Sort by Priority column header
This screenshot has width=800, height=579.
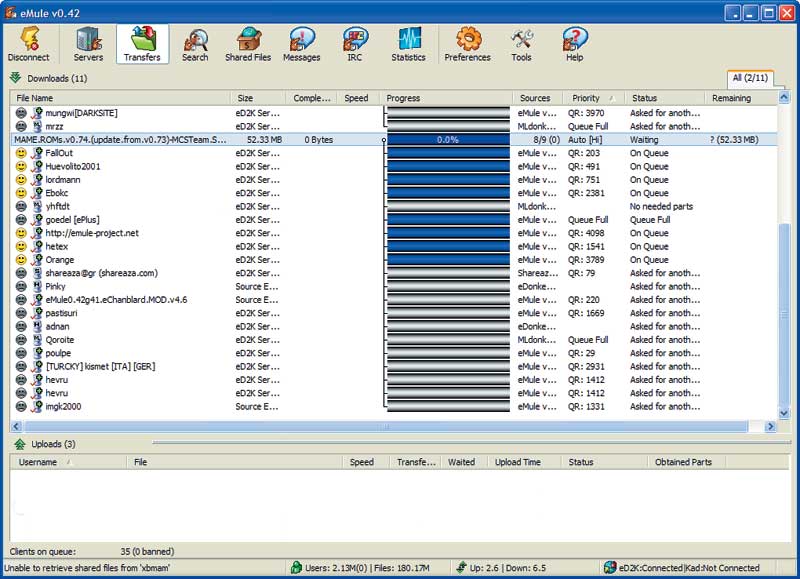pyautogui.click(x=594, y=98)
